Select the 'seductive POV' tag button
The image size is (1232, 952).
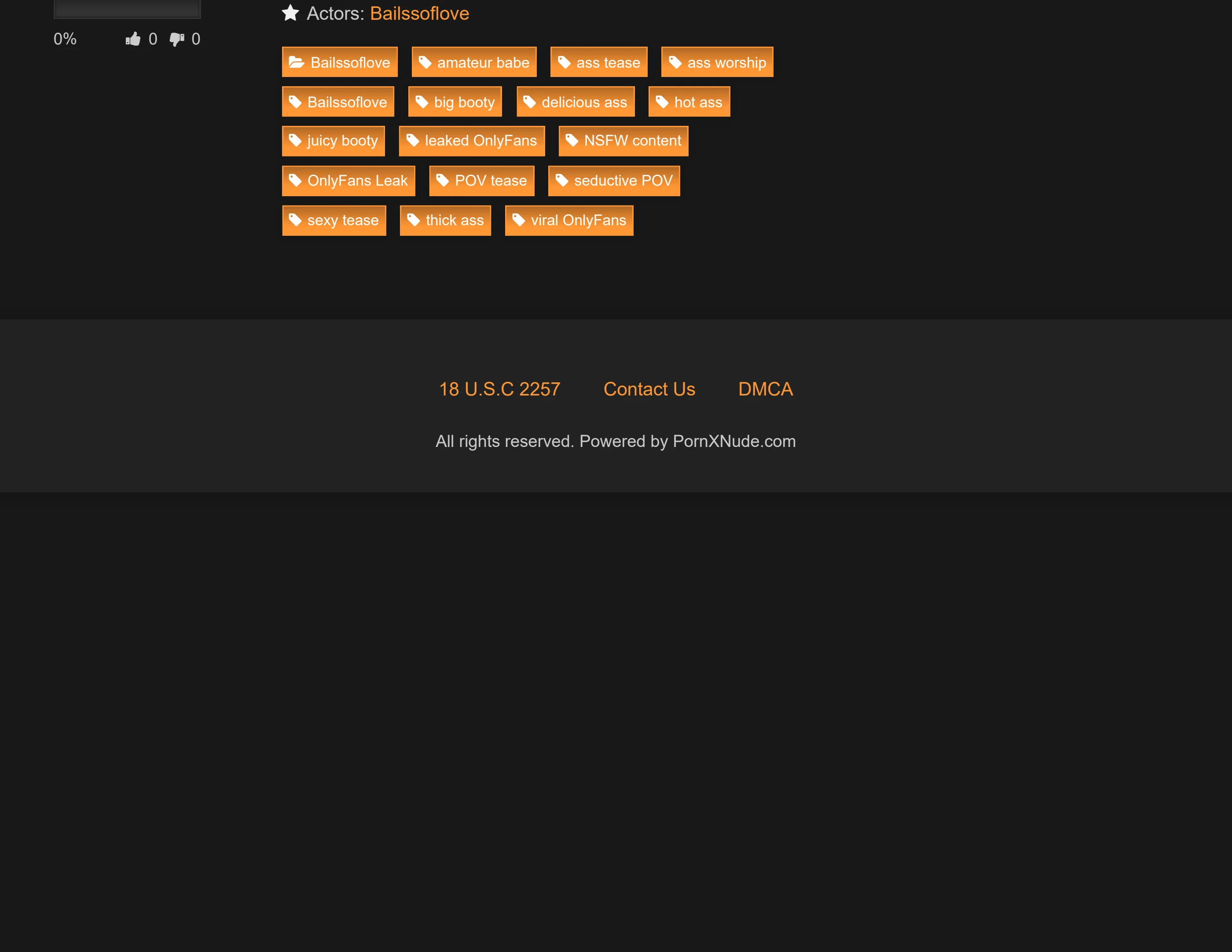(614, 180)
